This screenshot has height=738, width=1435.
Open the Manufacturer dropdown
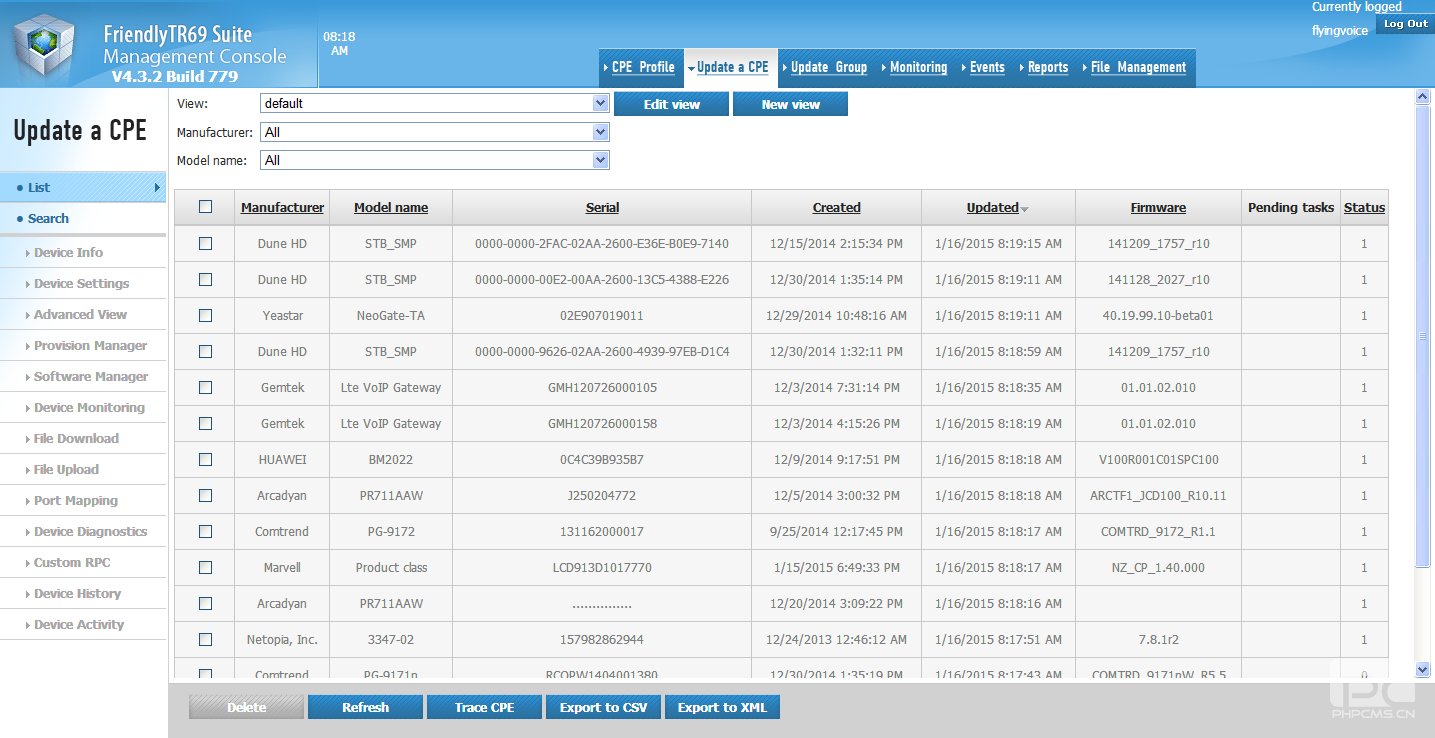434,132
